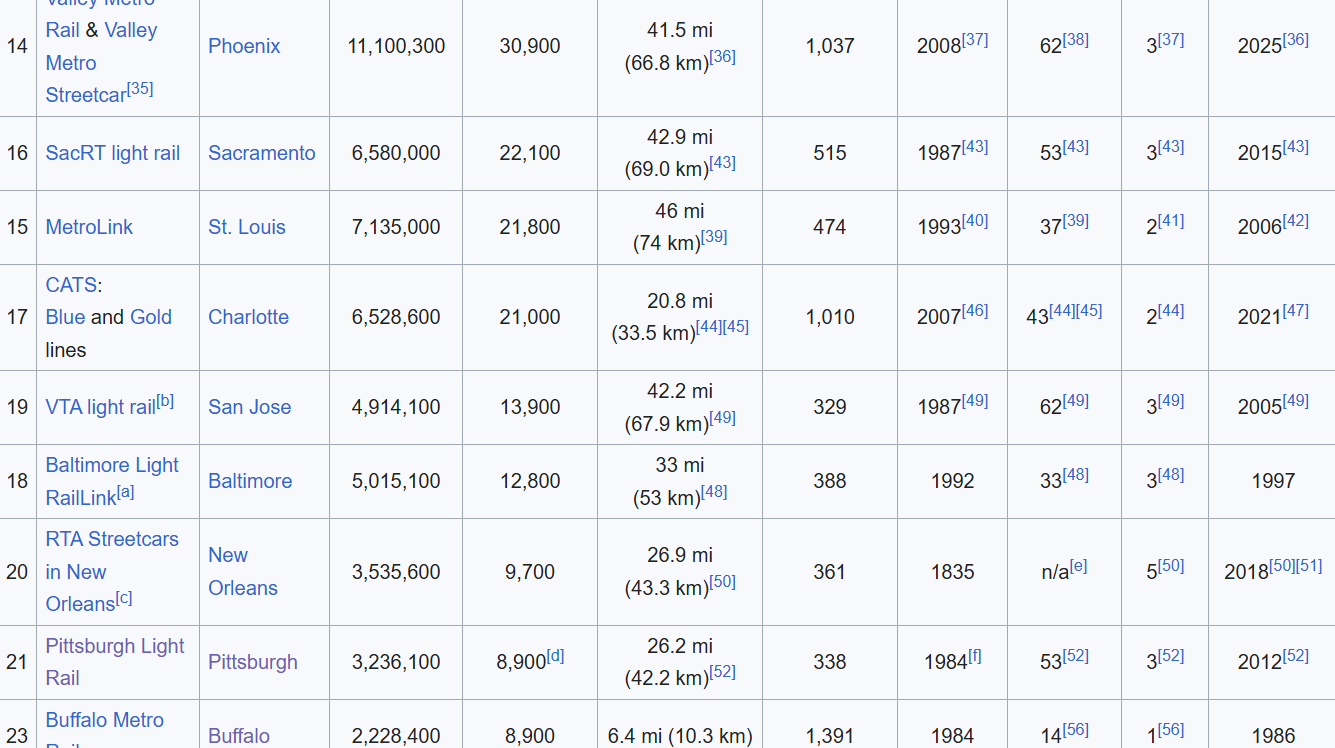Viewport: 1335px width, 748px height.
Task: Open citation [41] in the St. Louis row
Action: coord(1171,221)
